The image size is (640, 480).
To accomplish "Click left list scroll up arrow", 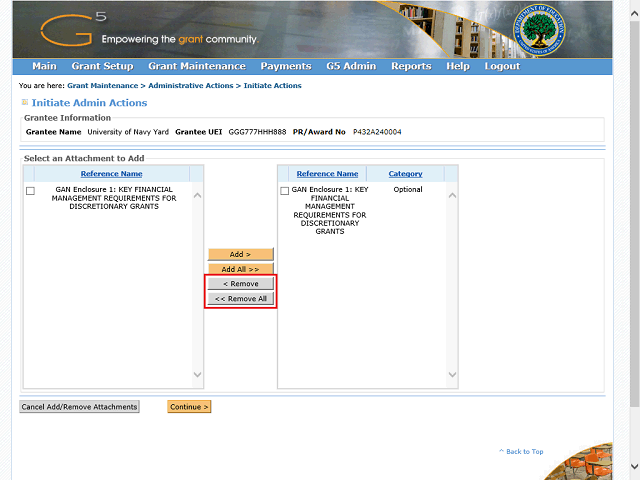I will (x=198, y=196).
